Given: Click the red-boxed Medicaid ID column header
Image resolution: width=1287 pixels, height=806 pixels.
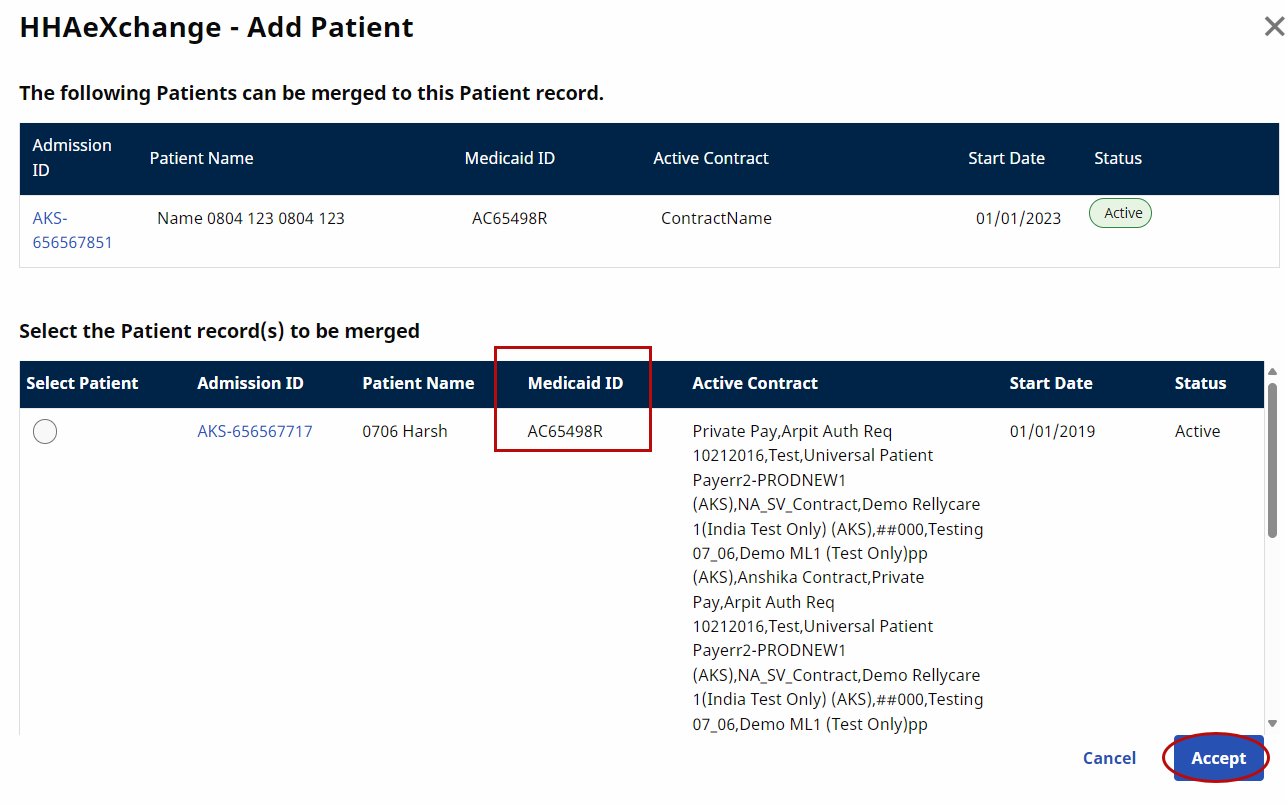Looking at the screenshot, I should [575, 383].
